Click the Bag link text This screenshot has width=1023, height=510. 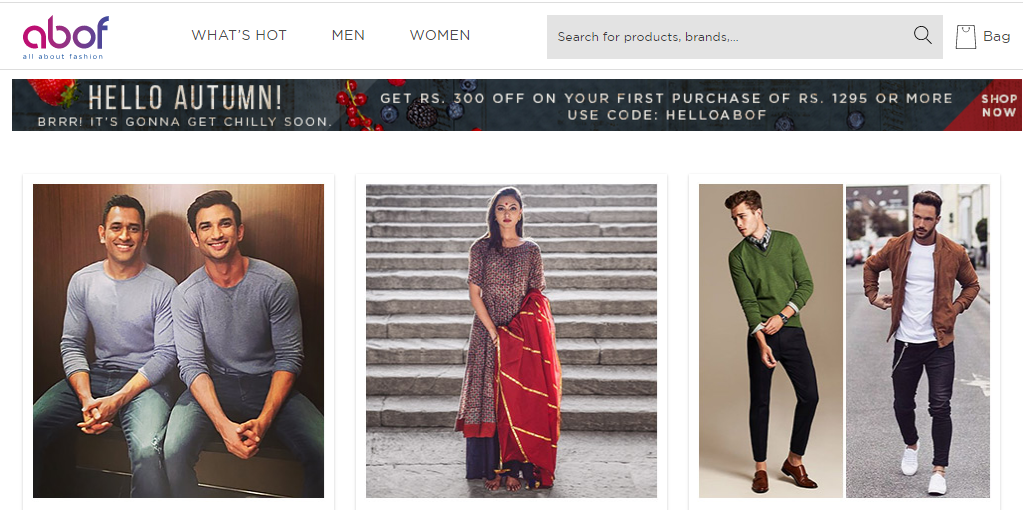tap(996, 37)
